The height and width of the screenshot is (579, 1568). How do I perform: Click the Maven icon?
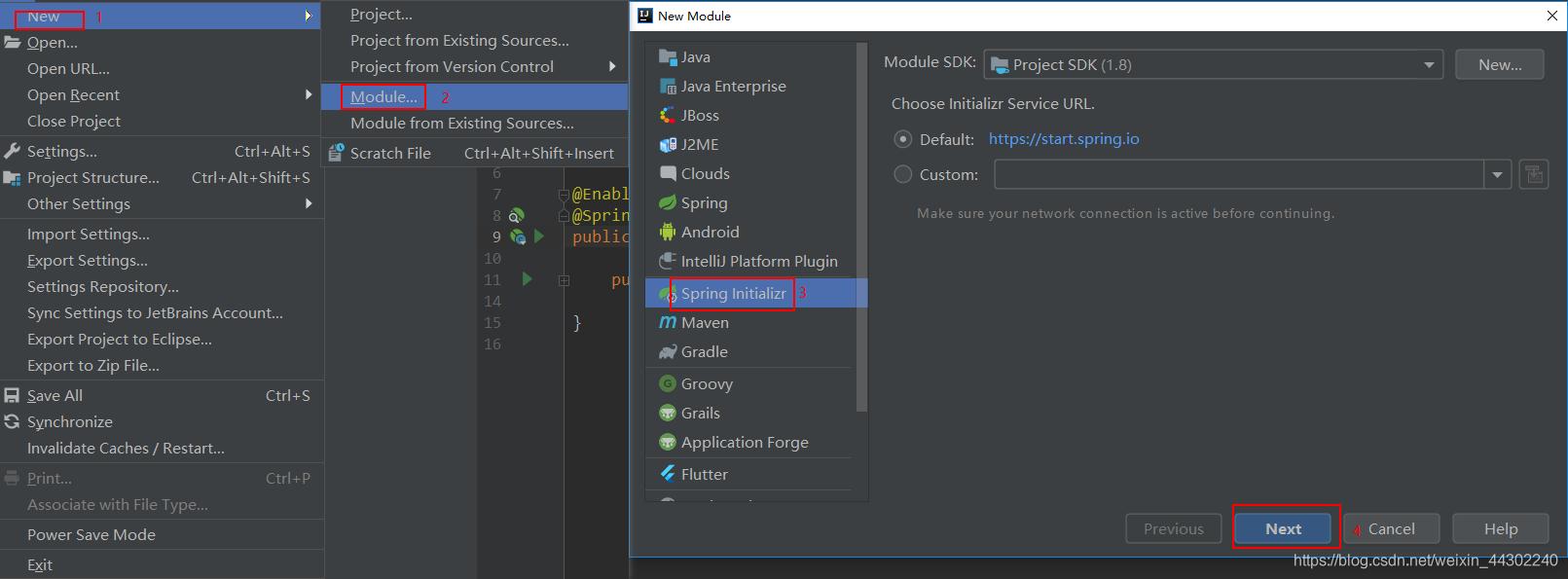pos(668,322)
